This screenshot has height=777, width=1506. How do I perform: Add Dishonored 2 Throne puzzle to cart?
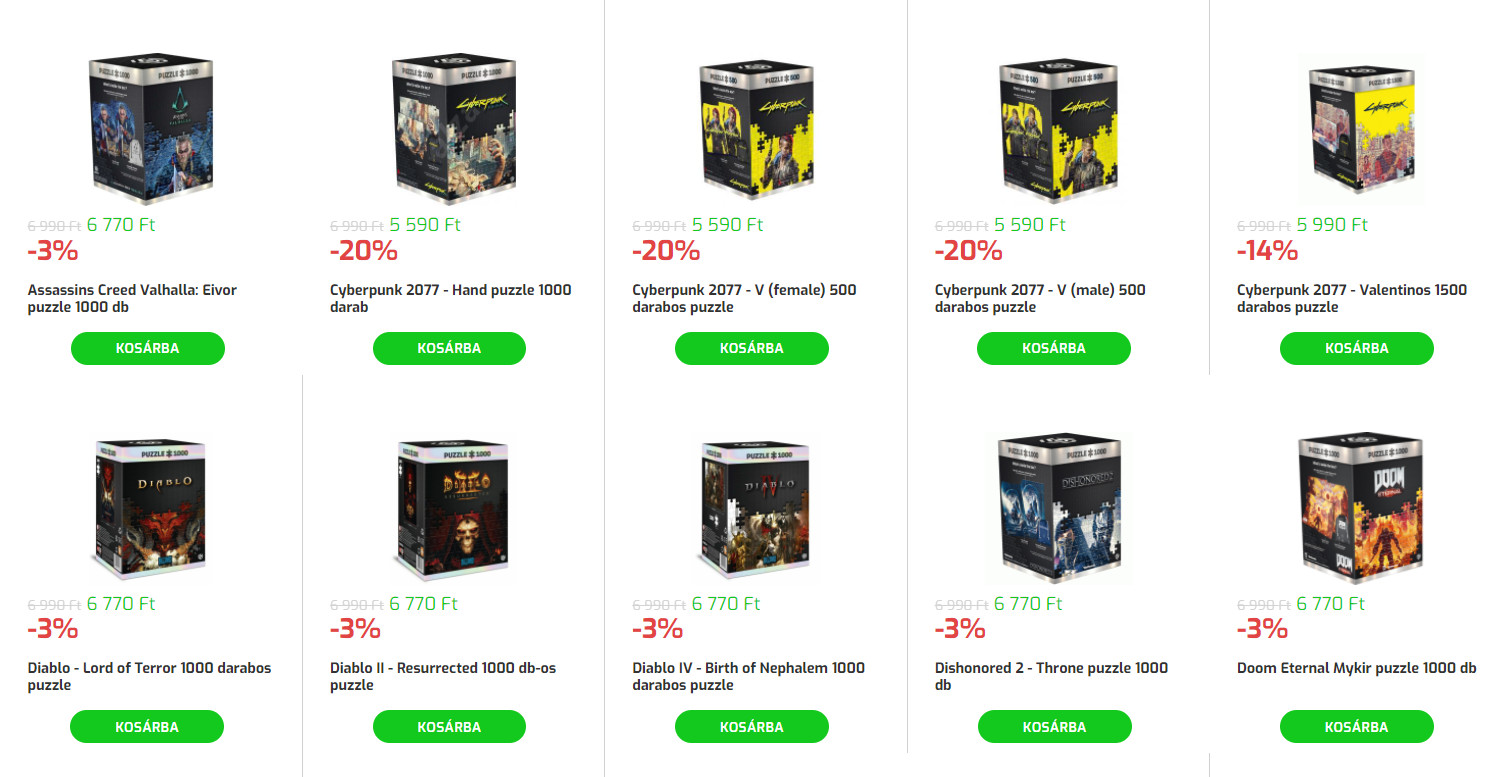(1054, 727)
